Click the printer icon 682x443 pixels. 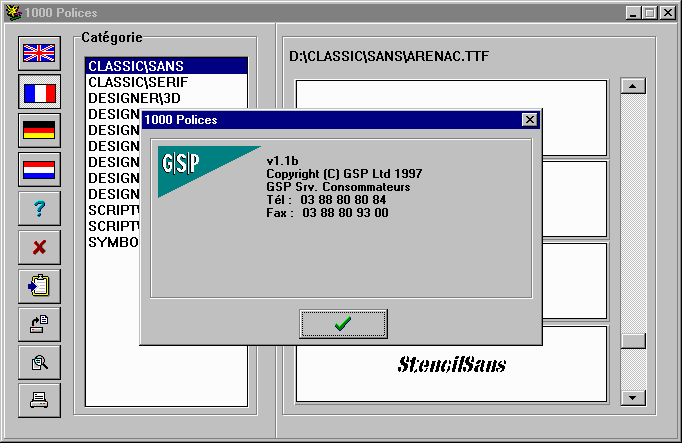[x=39, y=400]
